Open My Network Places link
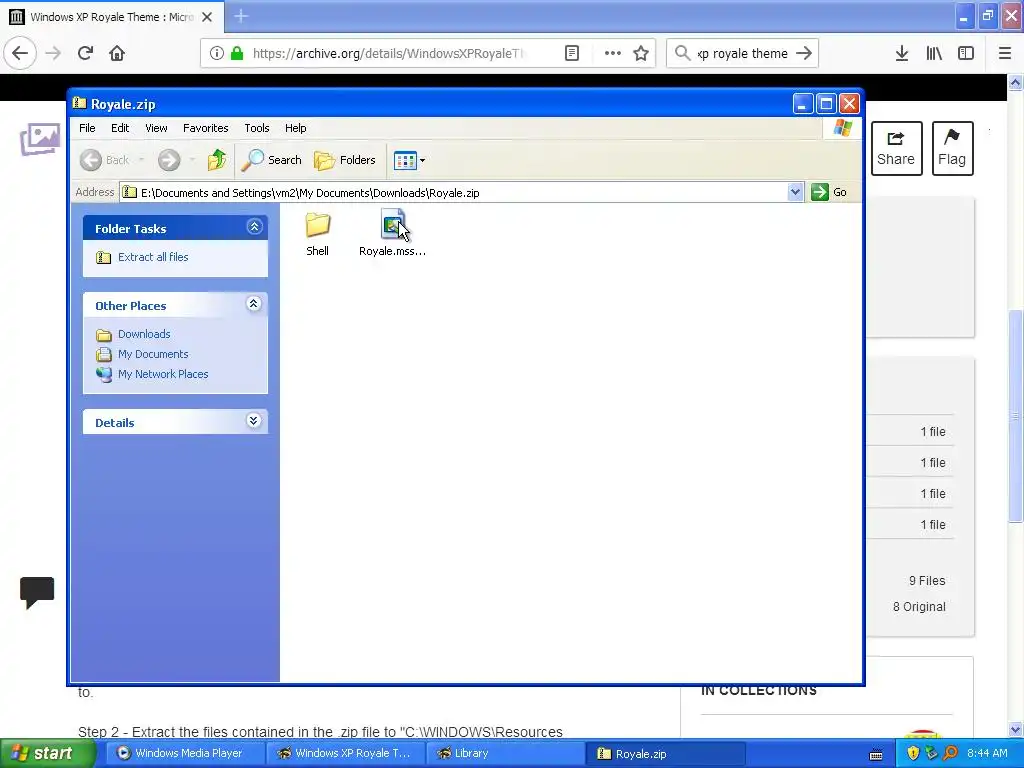This screenshot has height=768, width=1024. tap(163, 374)
